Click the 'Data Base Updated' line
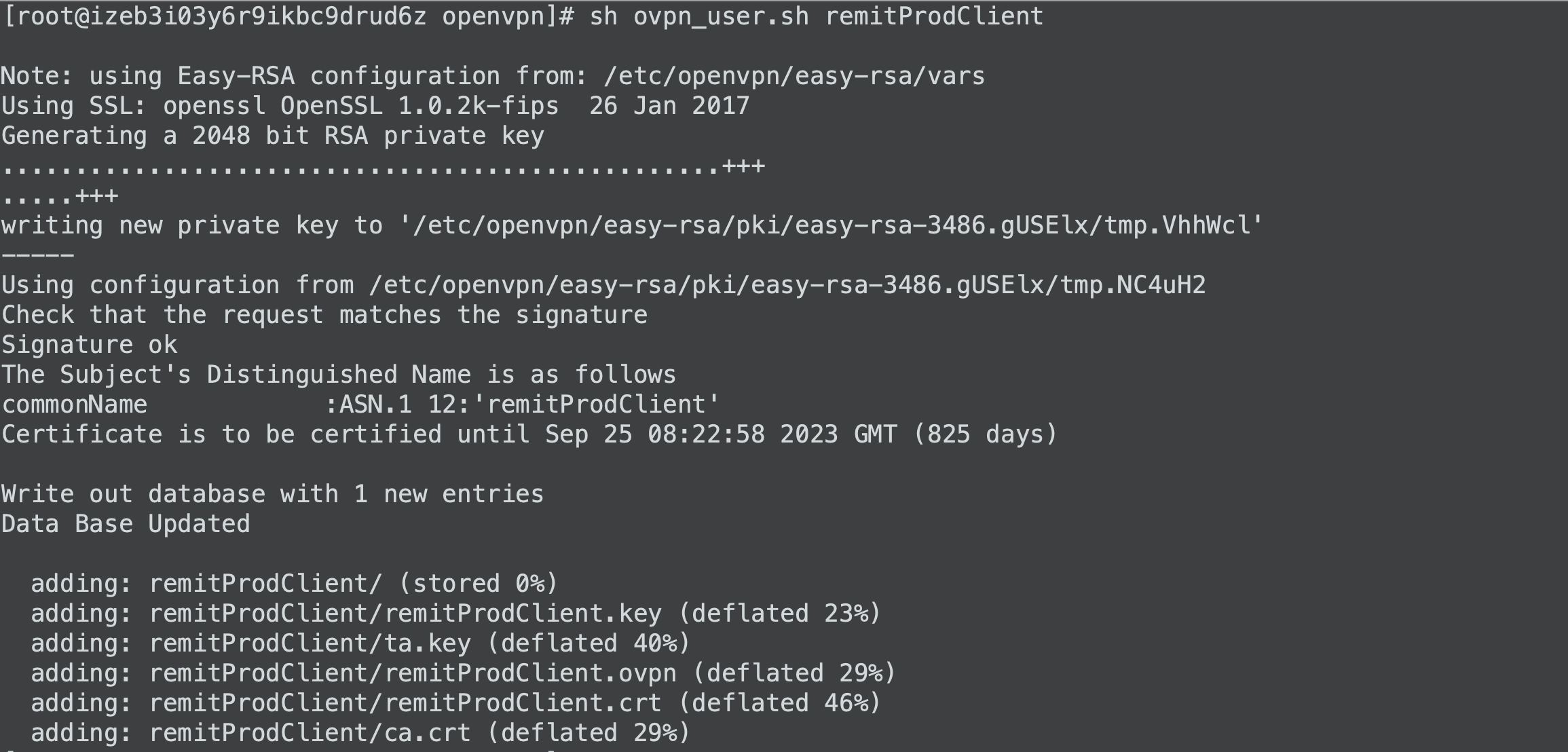1568x752 pixels. click(126, 524)
